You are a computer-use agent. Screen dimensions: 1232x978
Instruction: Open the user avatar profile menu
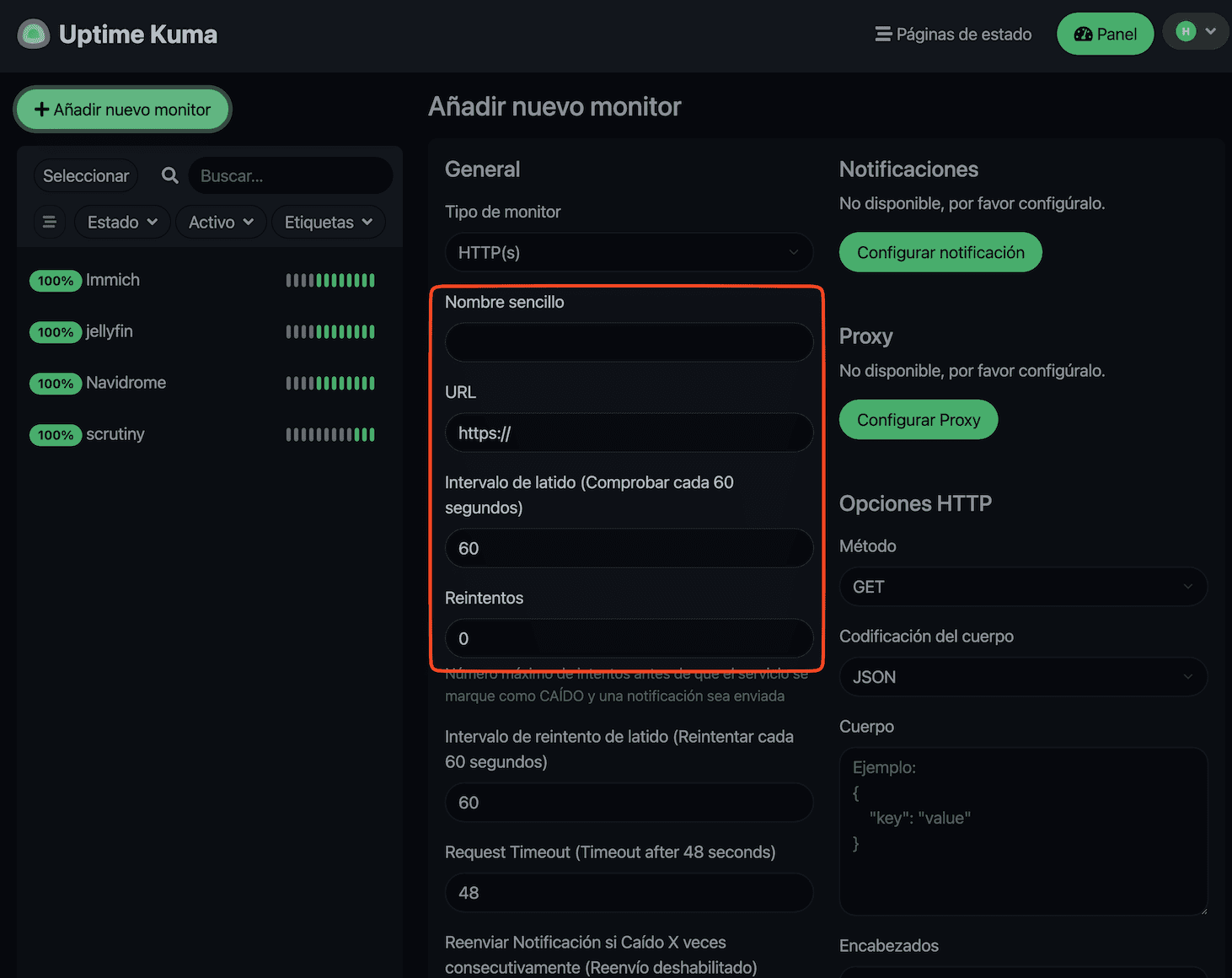1196,32
